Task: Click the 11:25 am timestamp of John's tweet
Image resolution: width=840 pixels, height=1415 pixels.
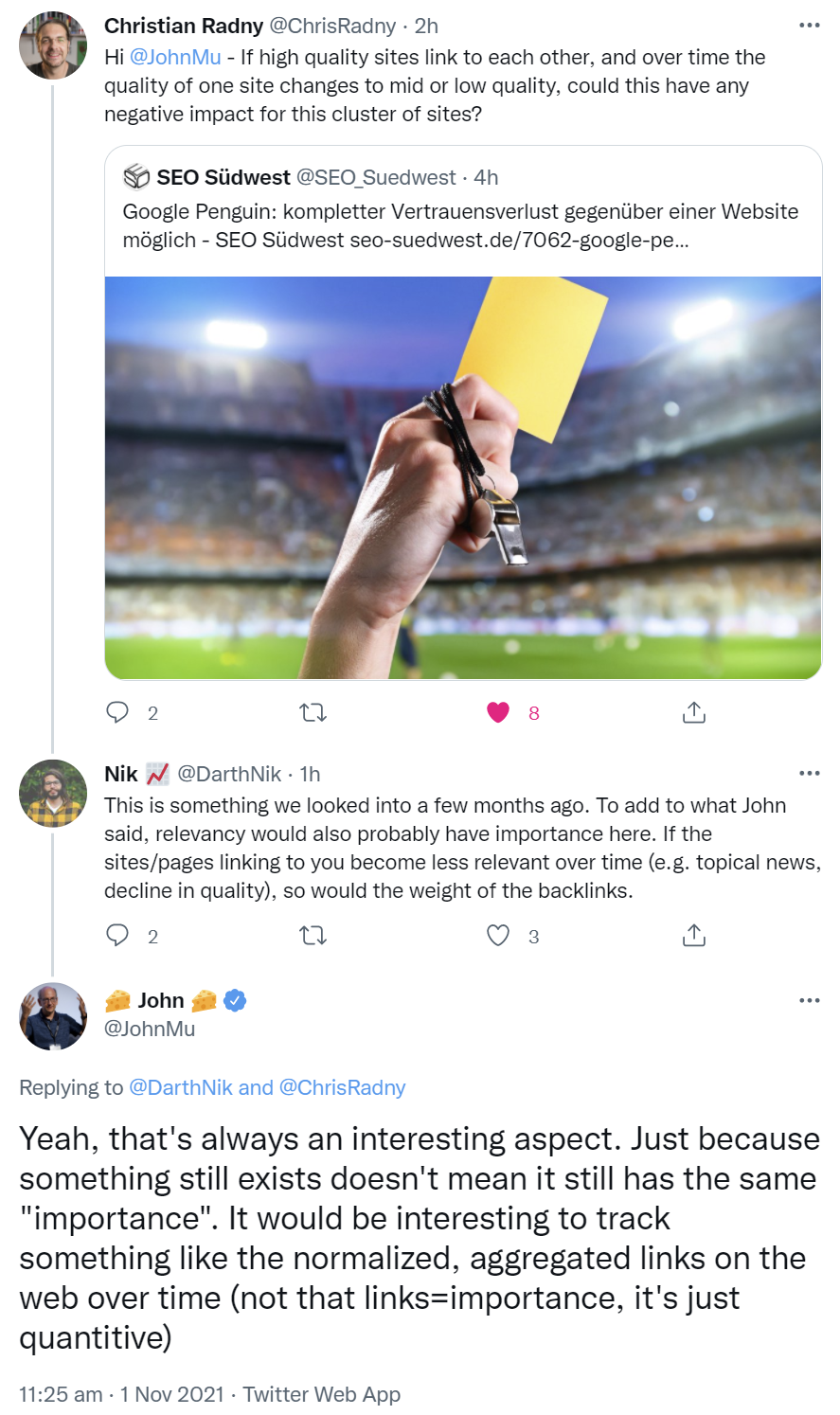Action: click(61, 1394)
